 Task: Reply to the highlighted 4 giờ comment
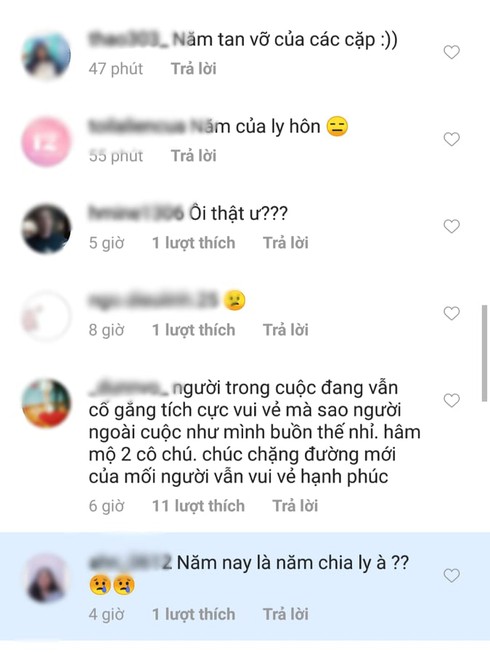click(286, 614)
